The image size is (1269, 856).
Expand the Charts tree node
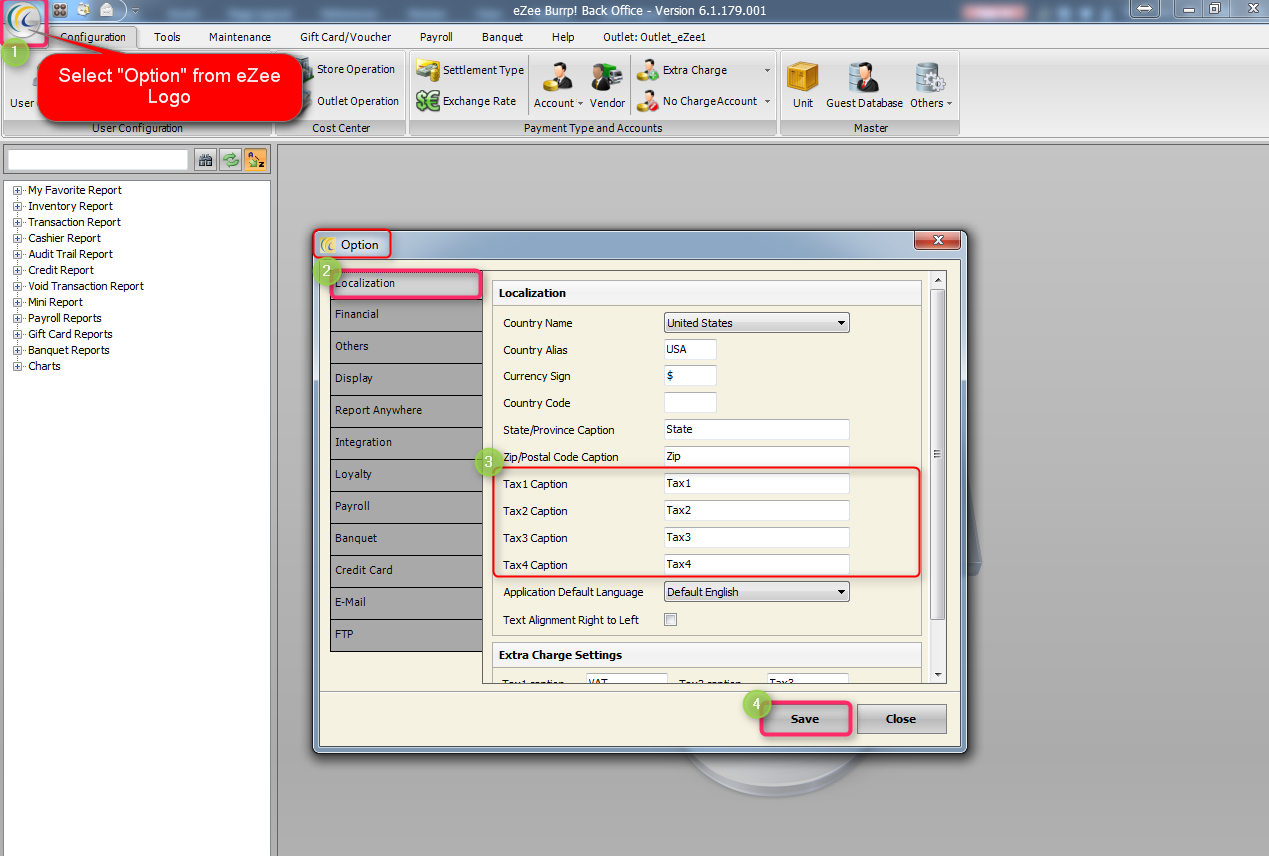pyautogui.click(x=17, y=366)
